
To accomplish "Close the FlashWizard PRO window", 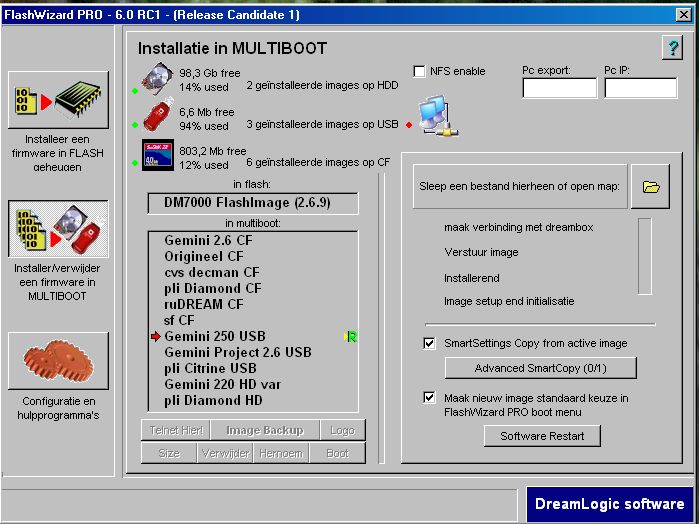I will pyautogui.click(x=683, y=15).
